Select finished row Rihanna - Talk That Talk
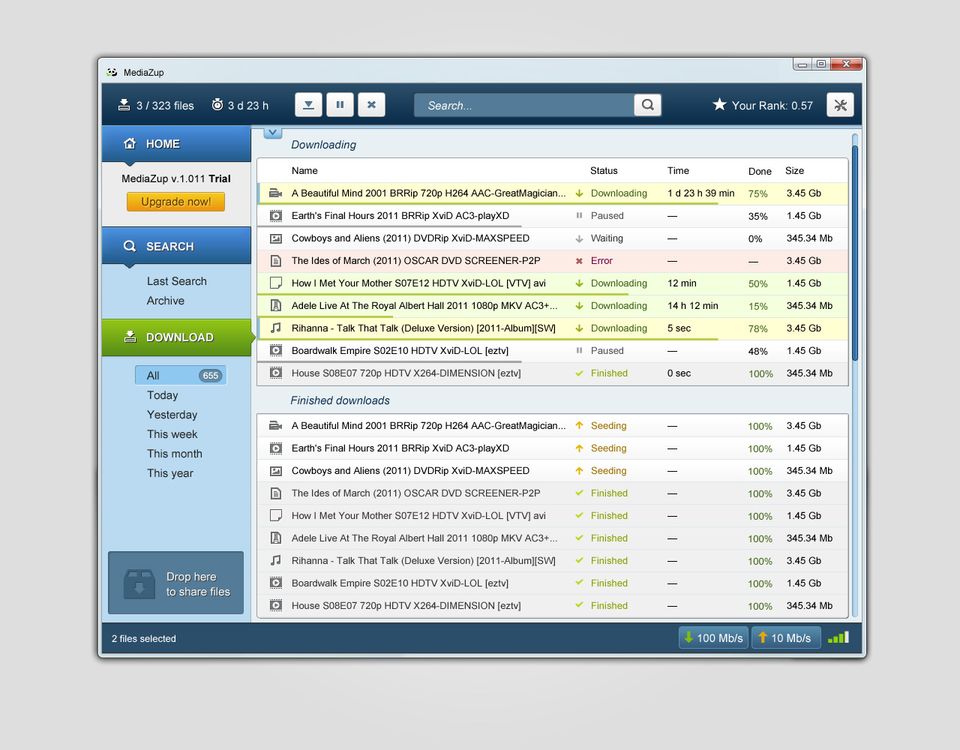This screenshot has width=960, height=750. 552,561
